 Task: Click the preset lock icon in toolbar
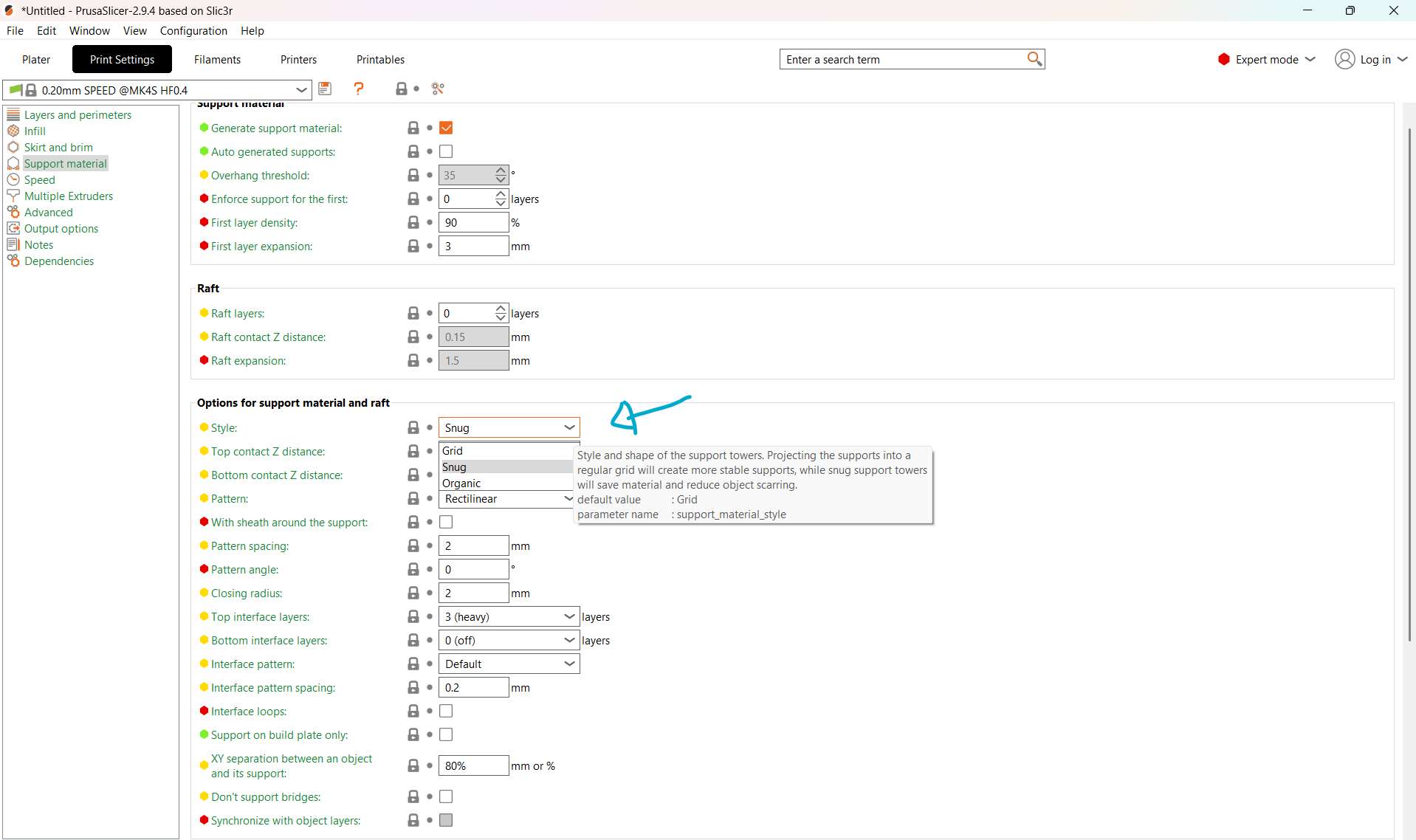click(401, 89)
